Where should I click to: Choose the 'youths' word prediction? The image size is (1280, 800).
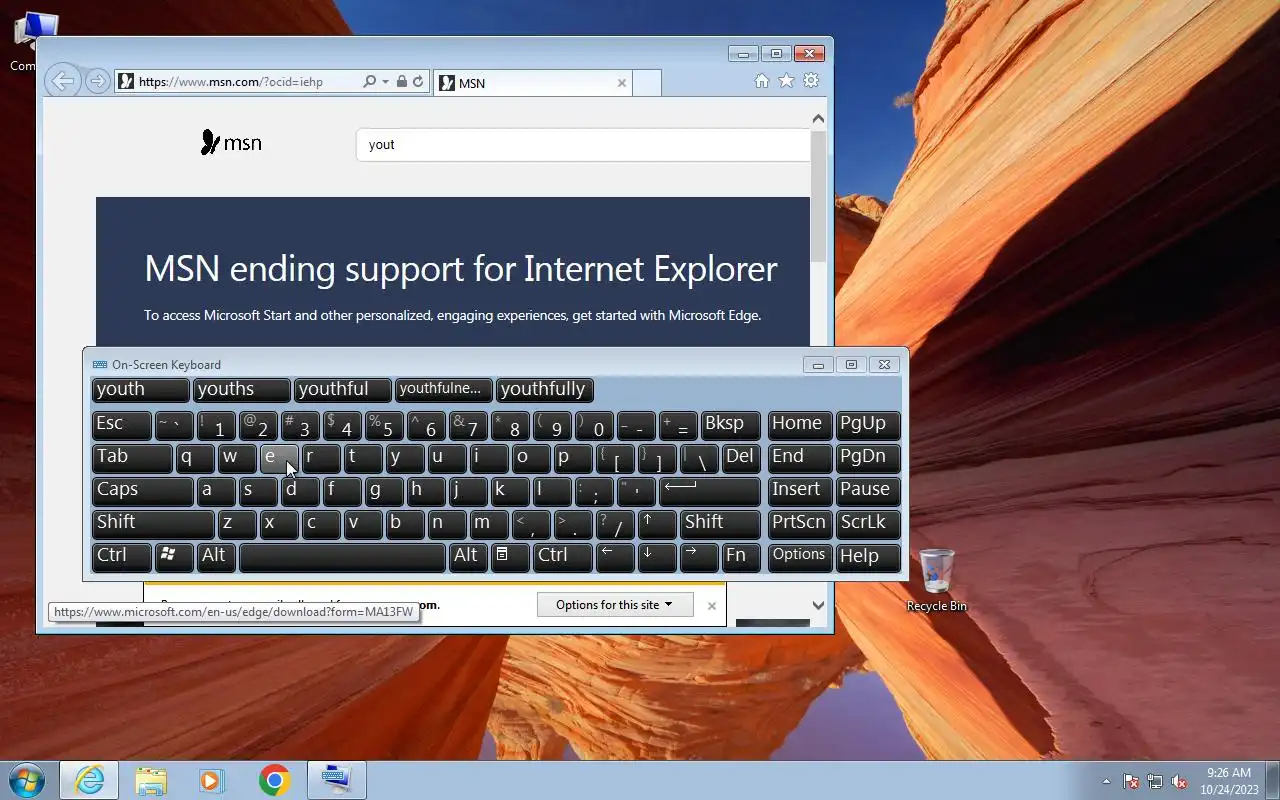point(242,389)
